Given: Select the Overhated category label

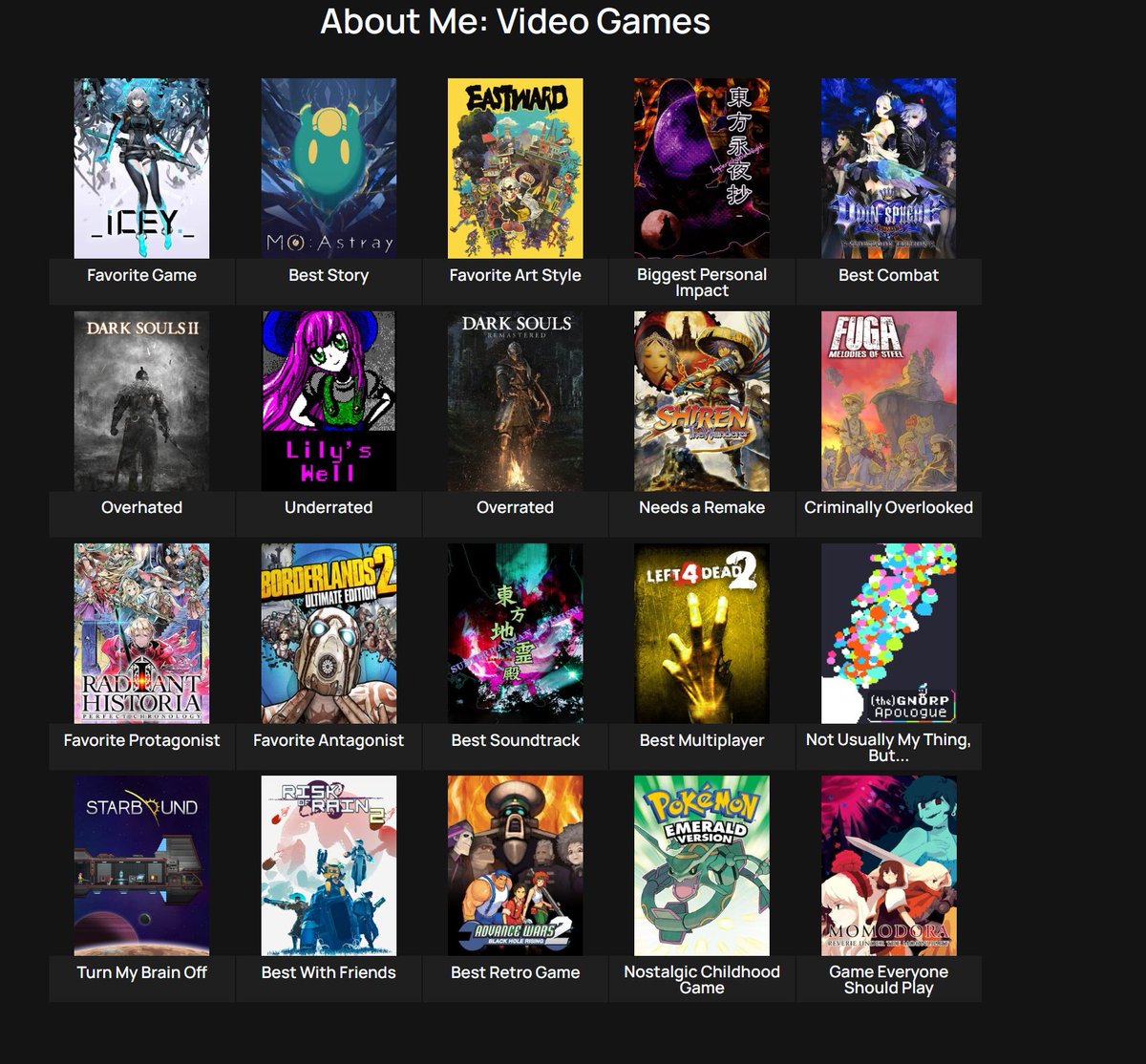Looking at the screenshot, I should (x=141, y=507).
